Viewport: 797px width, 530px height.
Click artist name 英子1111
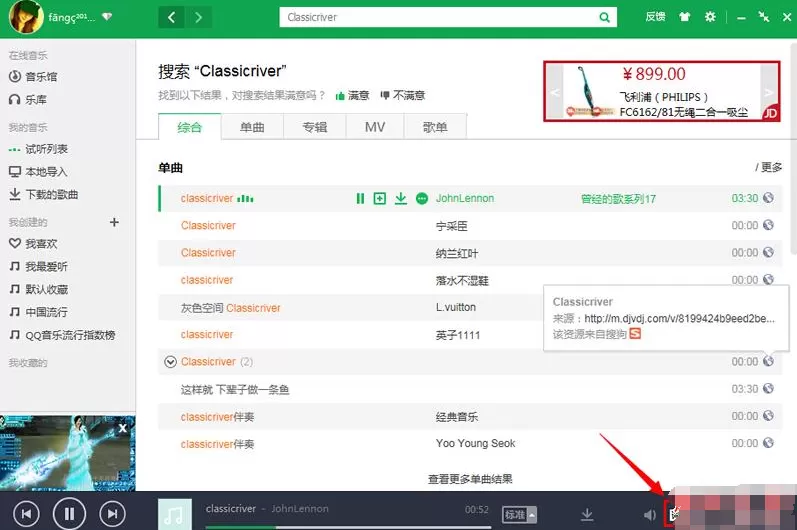tap(457, 335)
